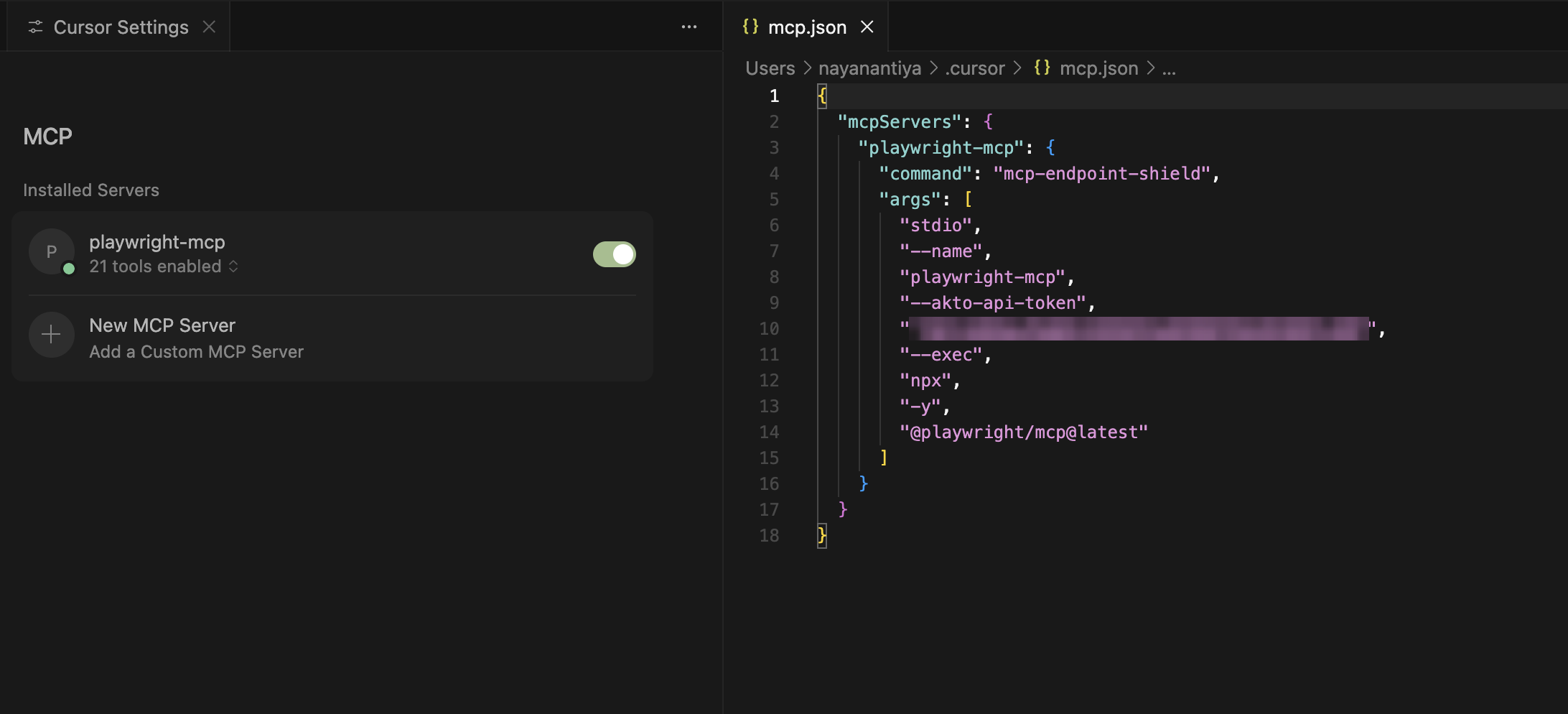The height and width of the screenshot is (714, 1568).
Task: Disable the playwright-mcp server toggle
Action: 614,254
